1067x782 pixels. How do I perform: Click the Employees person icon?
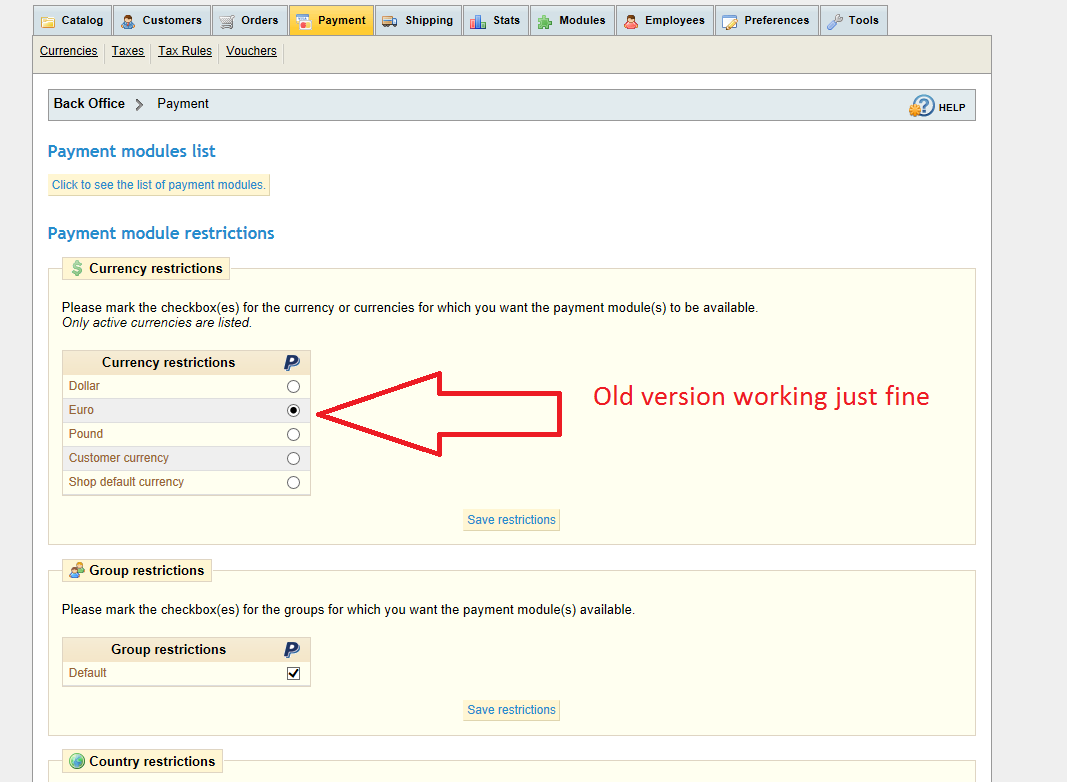631,22
